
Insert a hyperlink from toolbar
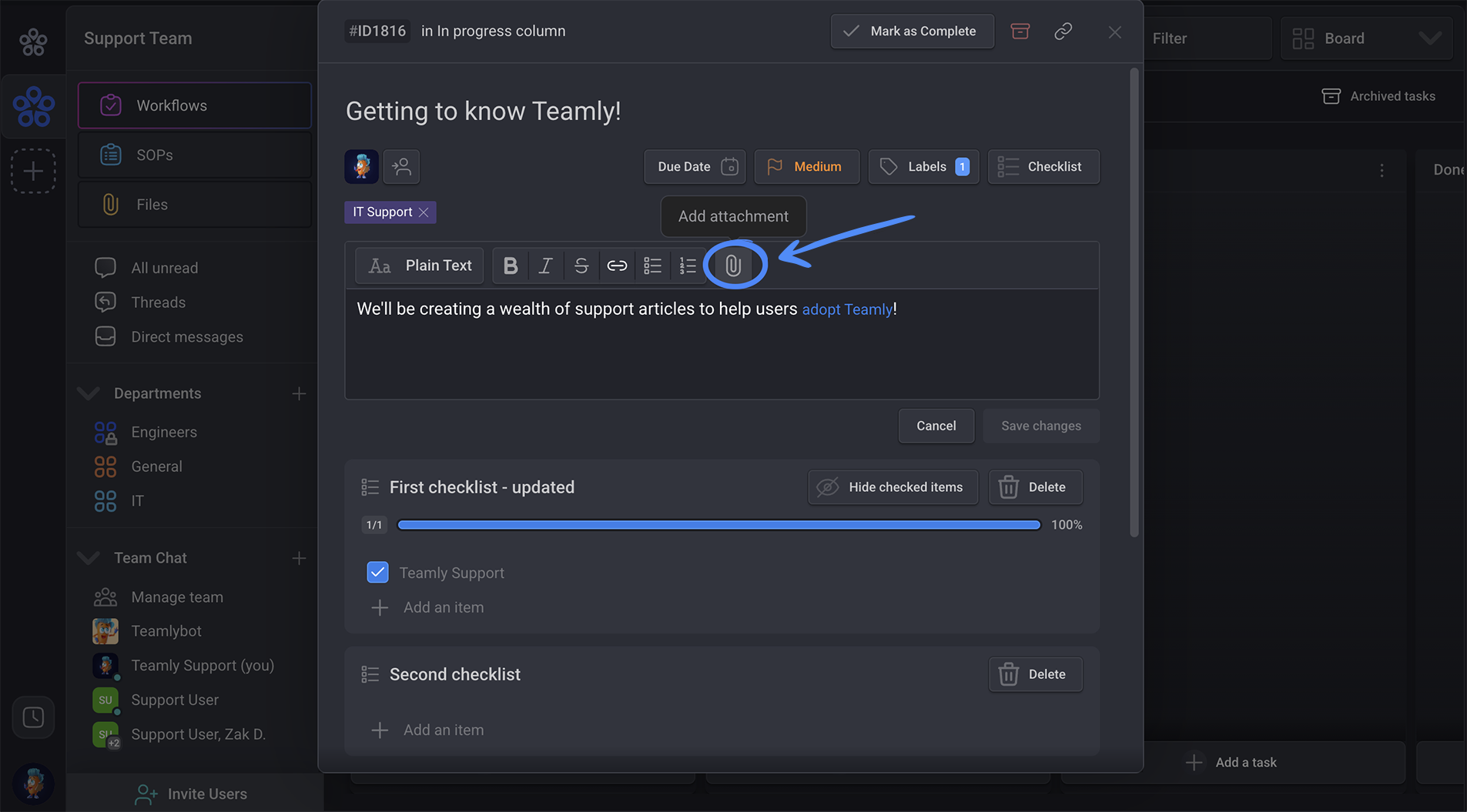[x=617, y=266]
